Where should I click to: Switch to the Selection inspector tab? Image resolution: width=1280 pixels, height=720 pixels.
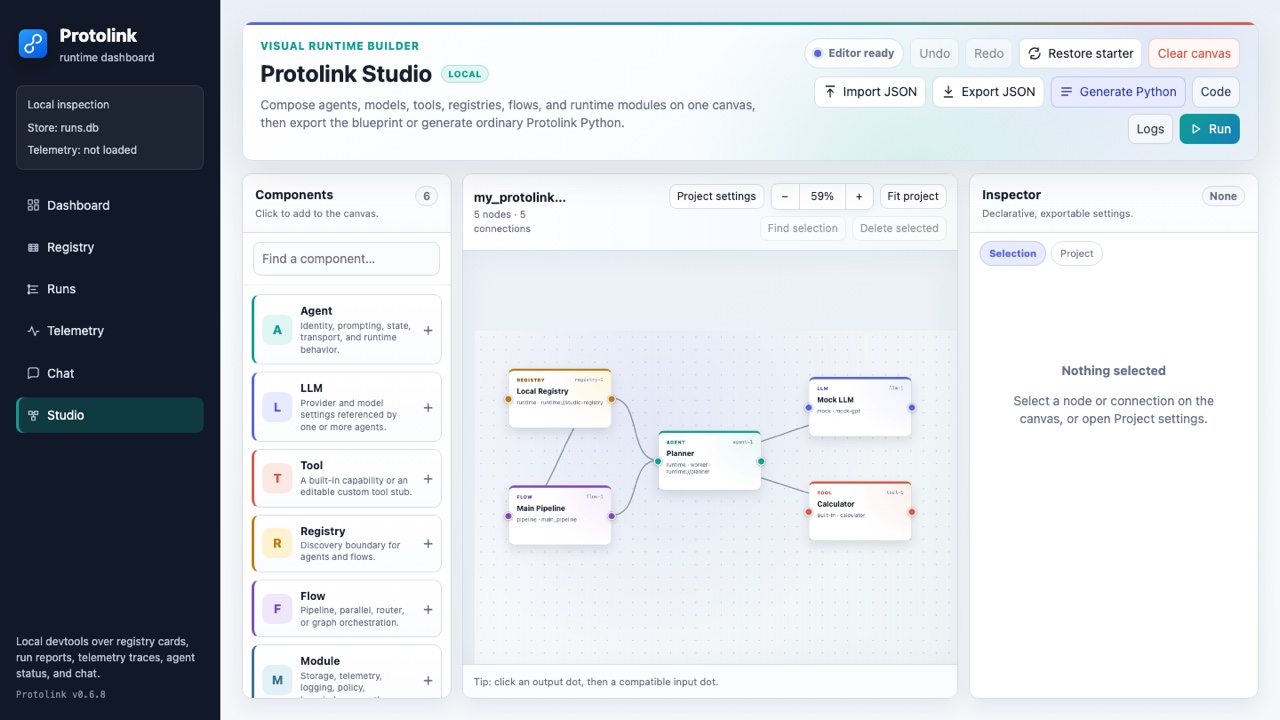(1012, 253)
